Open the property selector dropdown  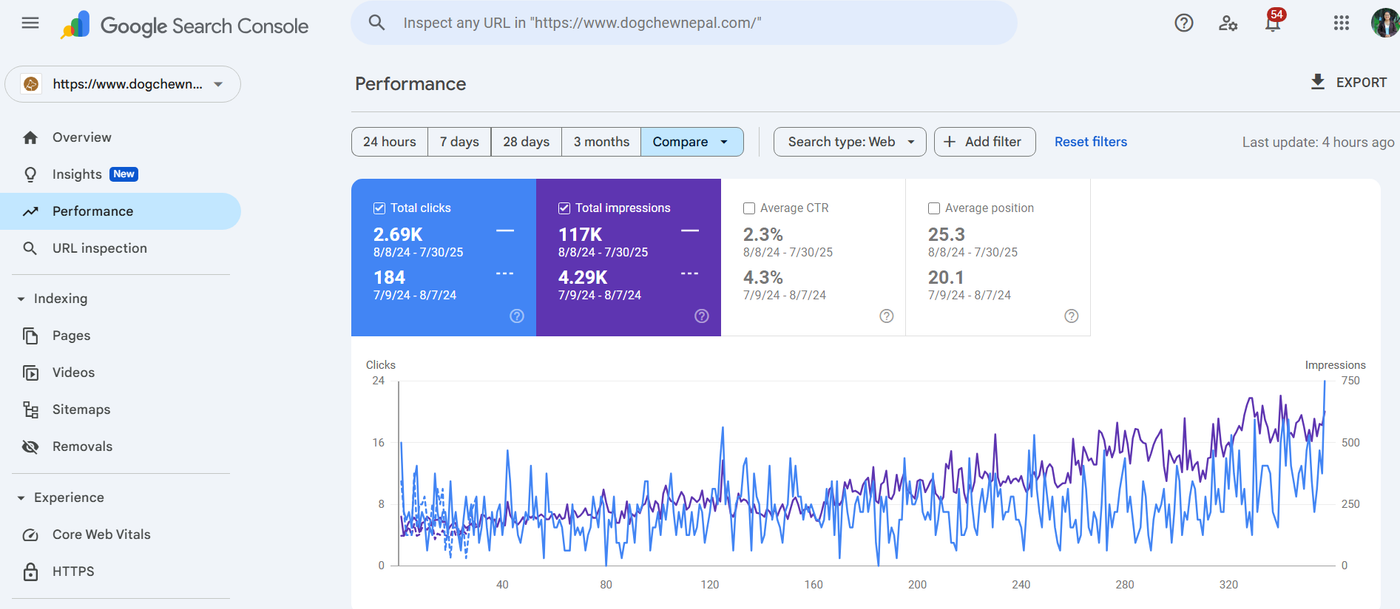[123, 84]
